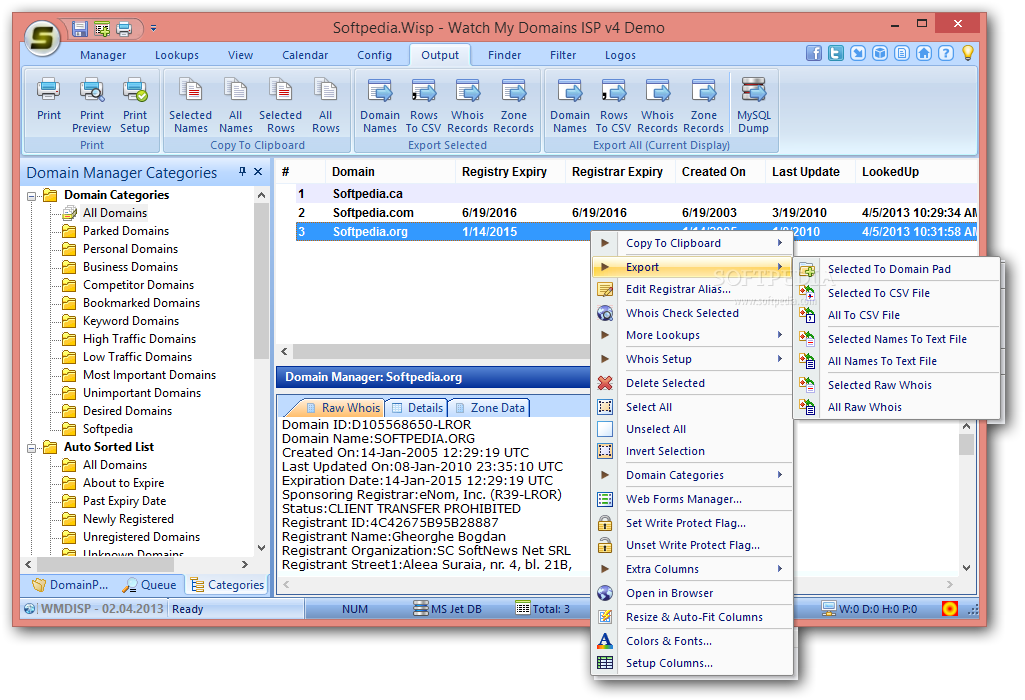Open the DomainP... bottom tab

[x=71, y=585]
